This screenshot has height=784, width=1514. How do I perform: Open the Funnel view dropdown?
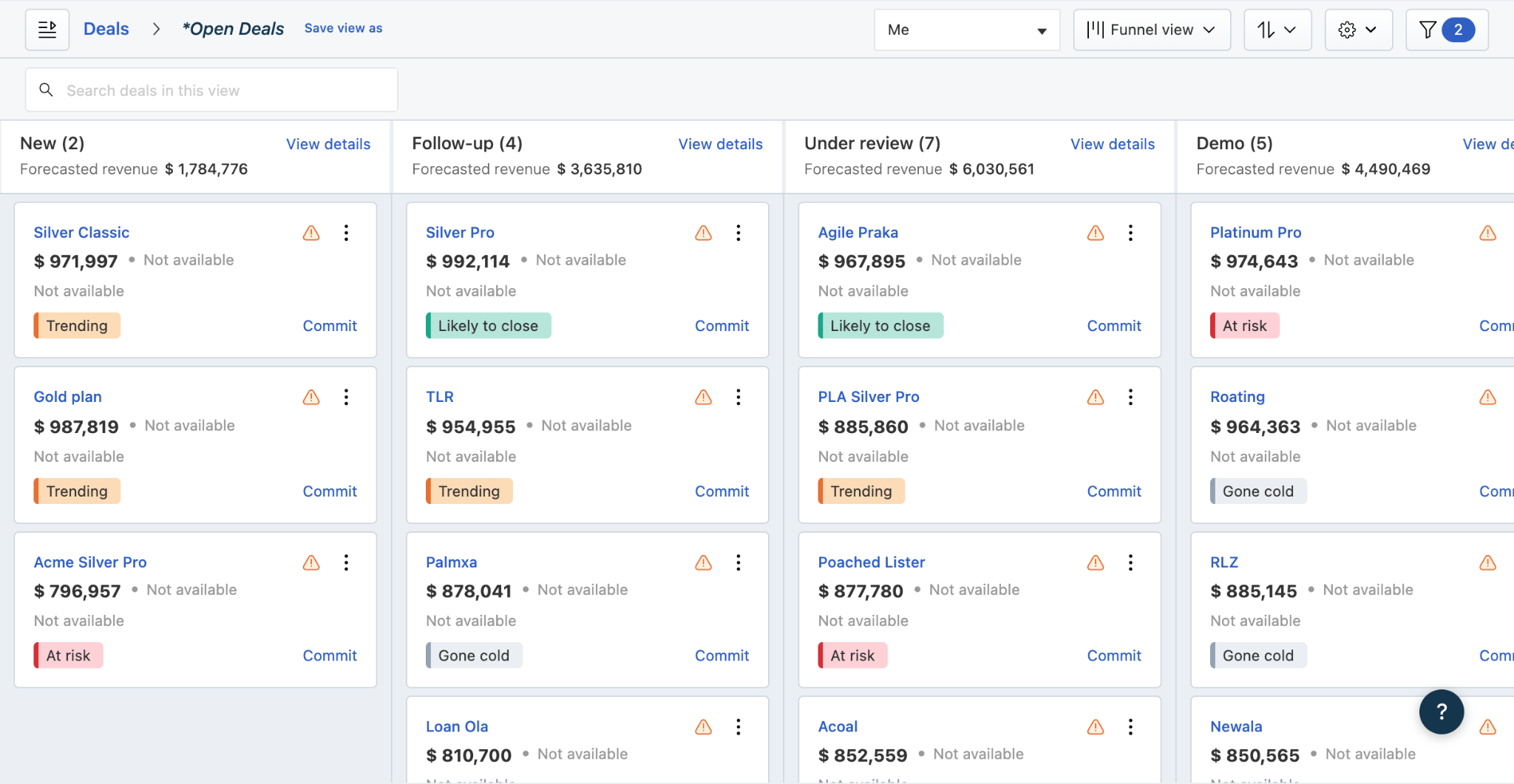1152,30
